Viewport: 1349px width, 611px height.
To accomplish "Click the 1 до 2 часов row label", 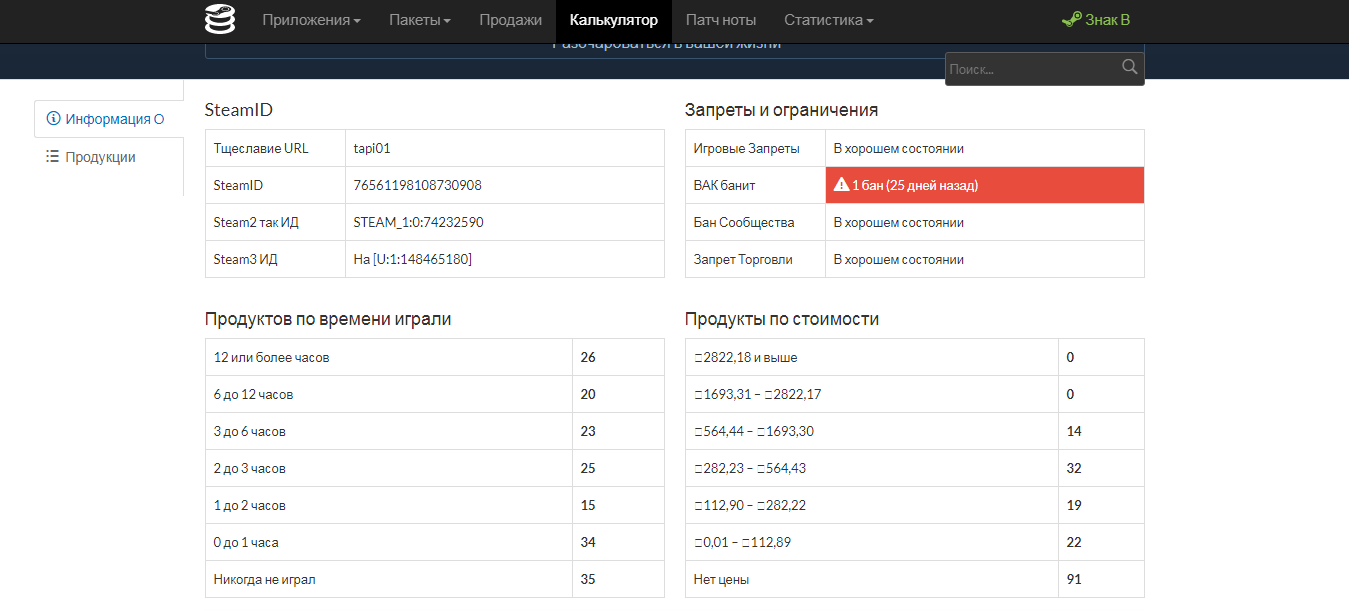I will (250, 505).
